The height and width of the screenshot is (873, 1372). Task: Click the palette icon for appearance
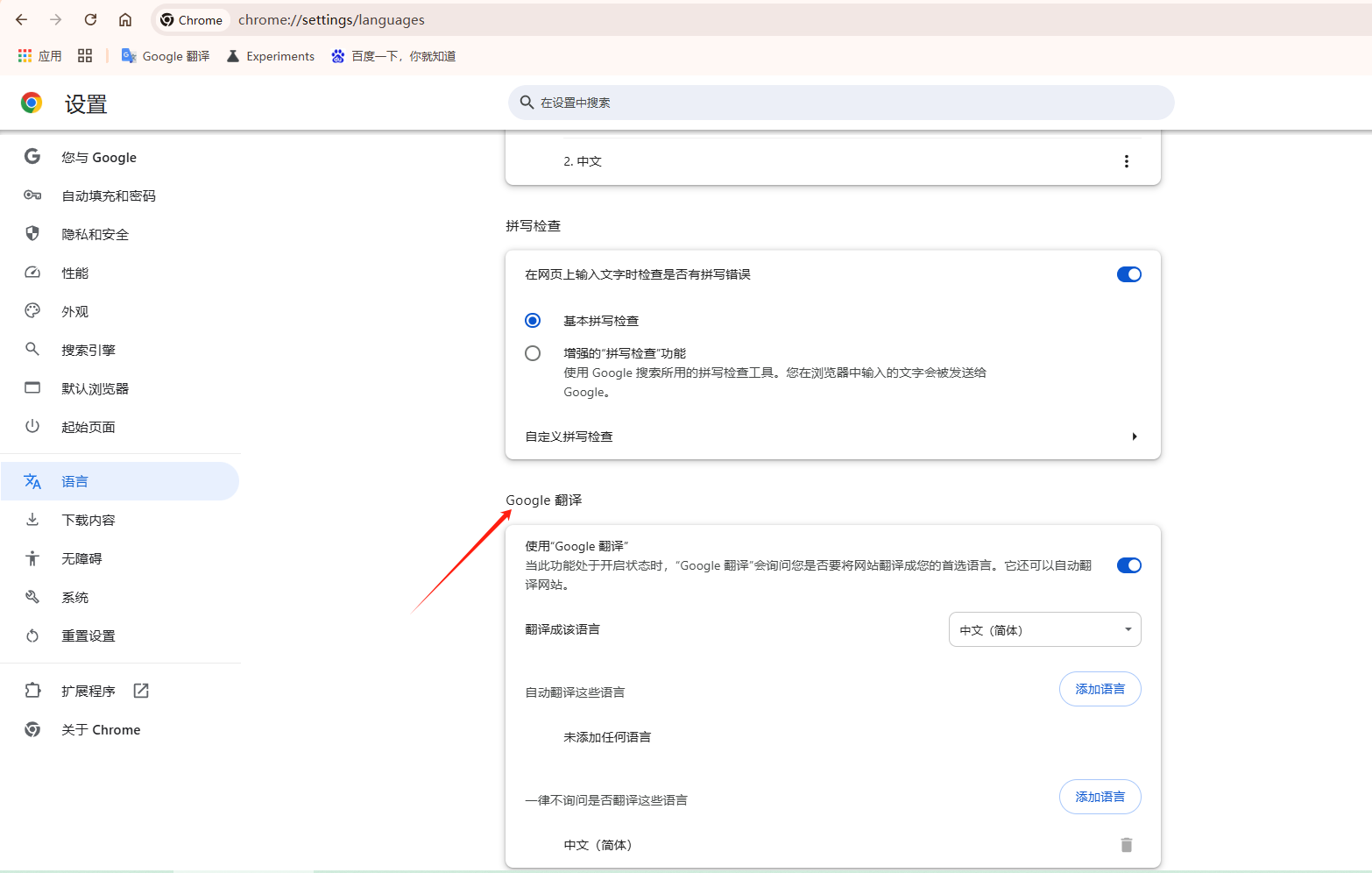point(32,310)
